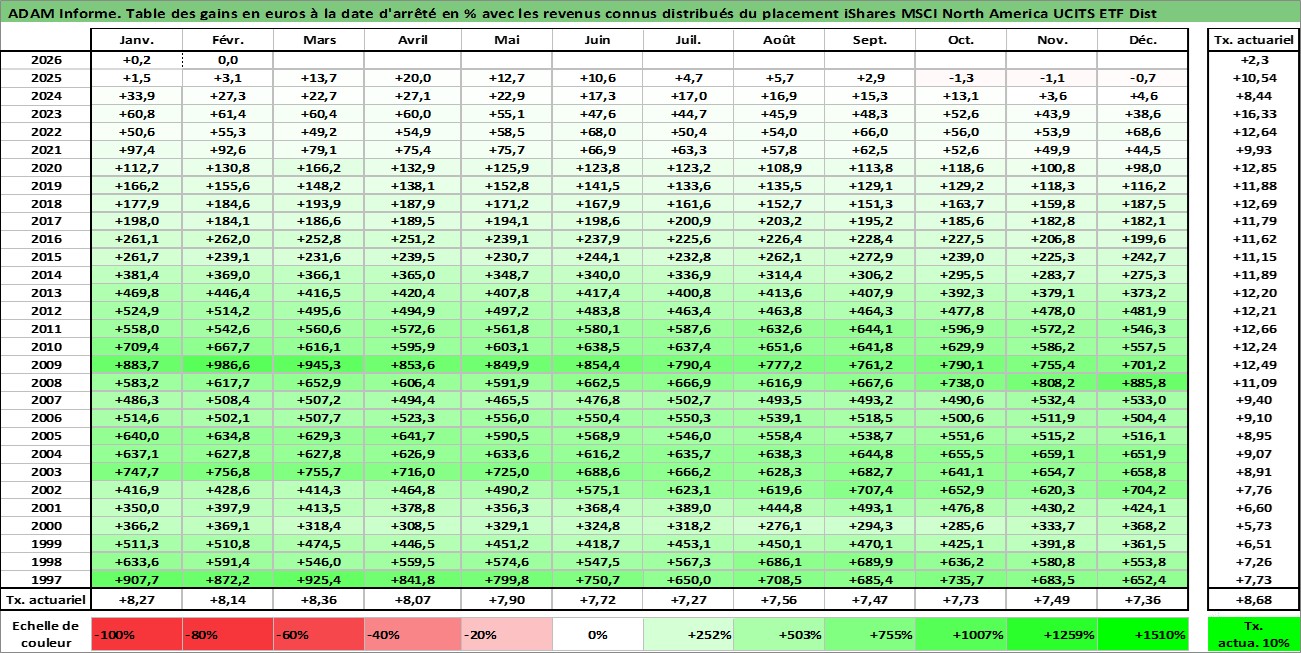Screen dimensions: 1301x653
Task: Click the 2009 year row label
Action: (46, 365)
